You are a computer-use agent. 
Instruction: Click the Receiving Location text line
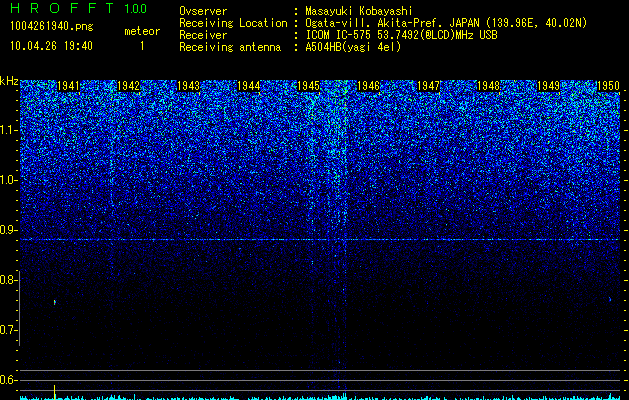click(x=383, y=23)
